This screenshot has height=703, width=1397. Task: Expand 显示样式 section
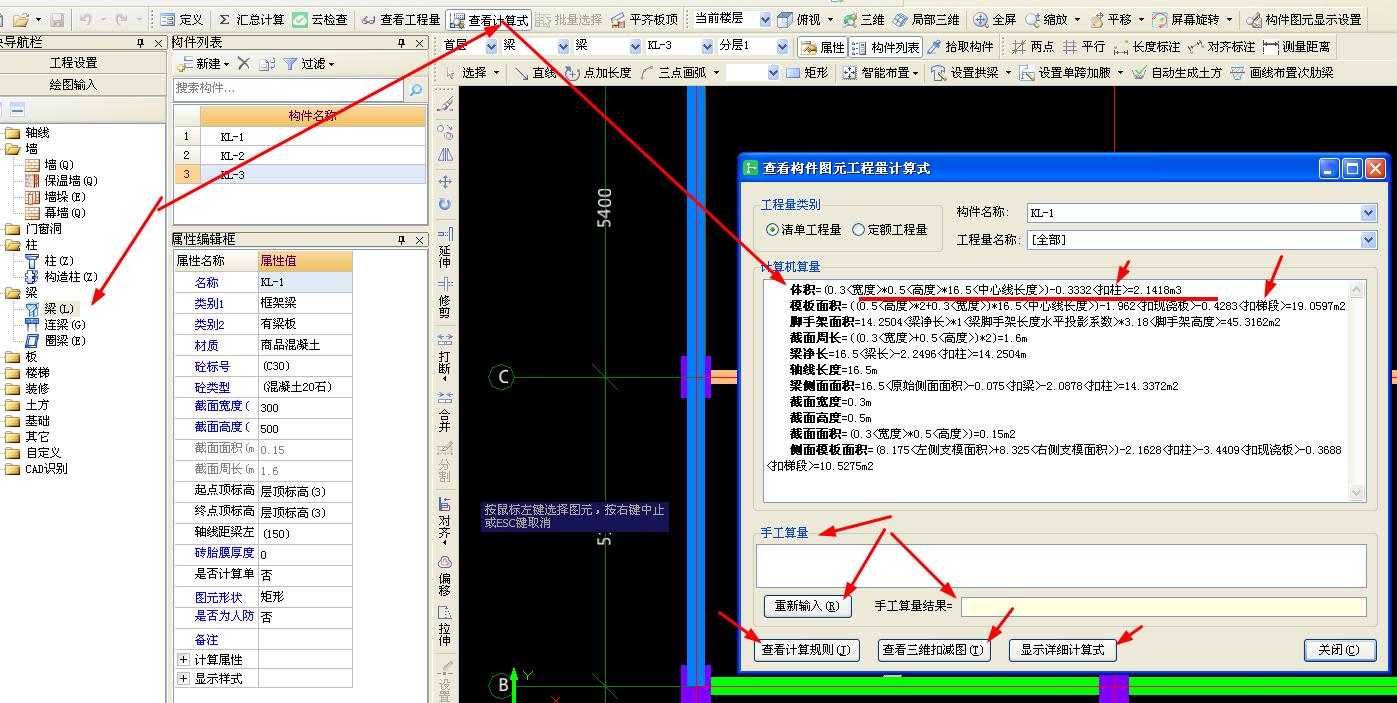coord(183,679)
